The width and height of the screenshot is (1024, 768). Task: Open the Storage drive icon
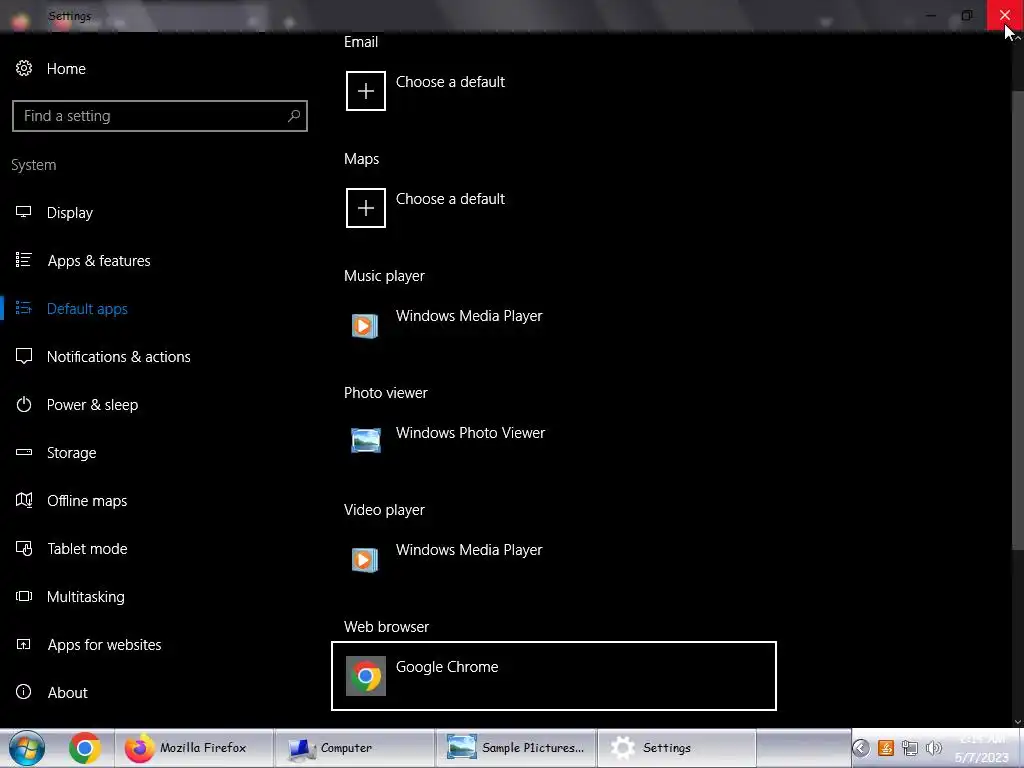24,452
